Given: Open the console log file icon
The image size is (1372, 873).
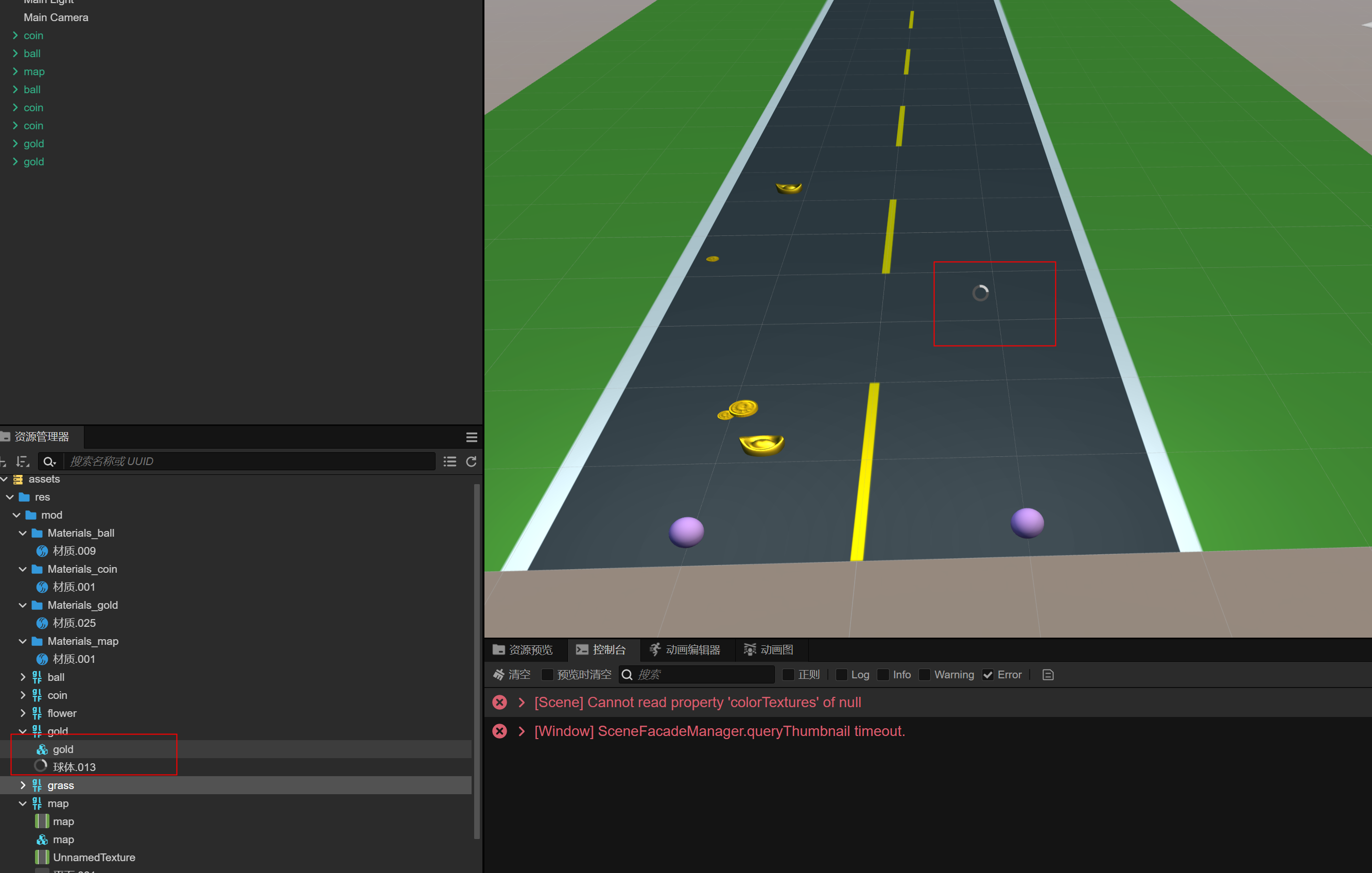Looking at the screenshot, I should coord(1048,675).
